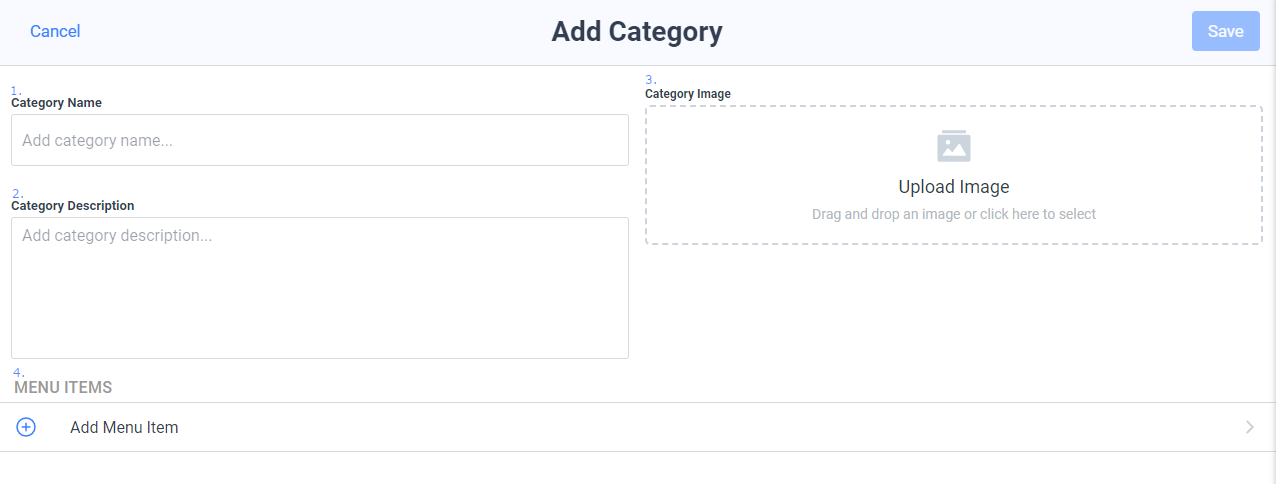Focus the Add category name field
This screenshot has width=1276, height=484.
pyautogui.click(x=320, y=140)
